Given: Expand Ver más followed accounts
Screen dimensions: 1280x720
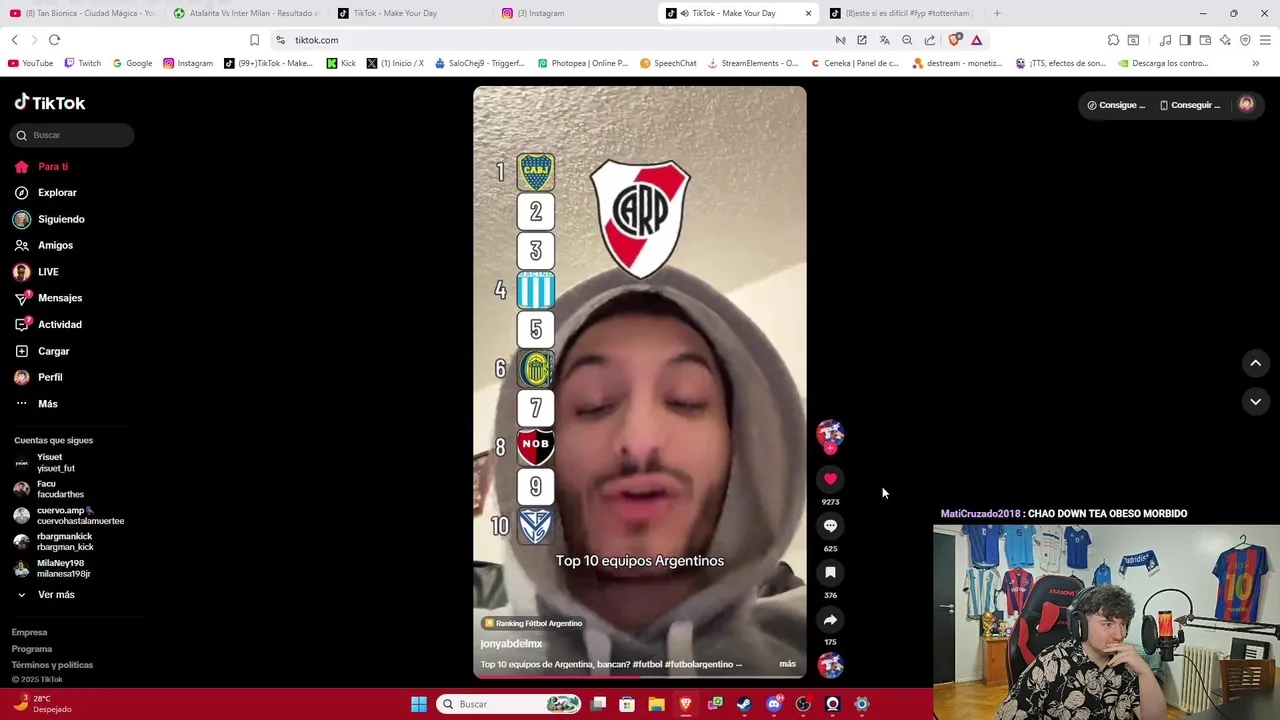Looking at the screenshot, I should 45,595.
